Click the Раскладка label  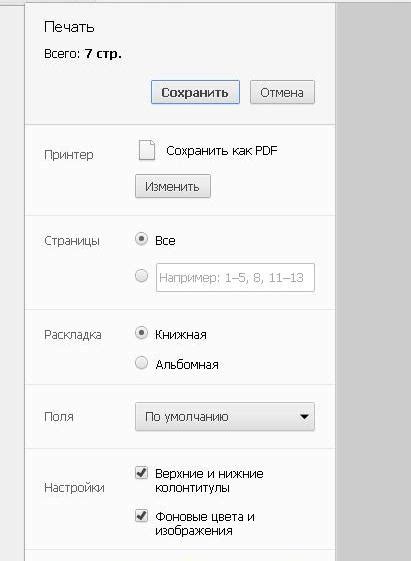[x=73, y=335]
